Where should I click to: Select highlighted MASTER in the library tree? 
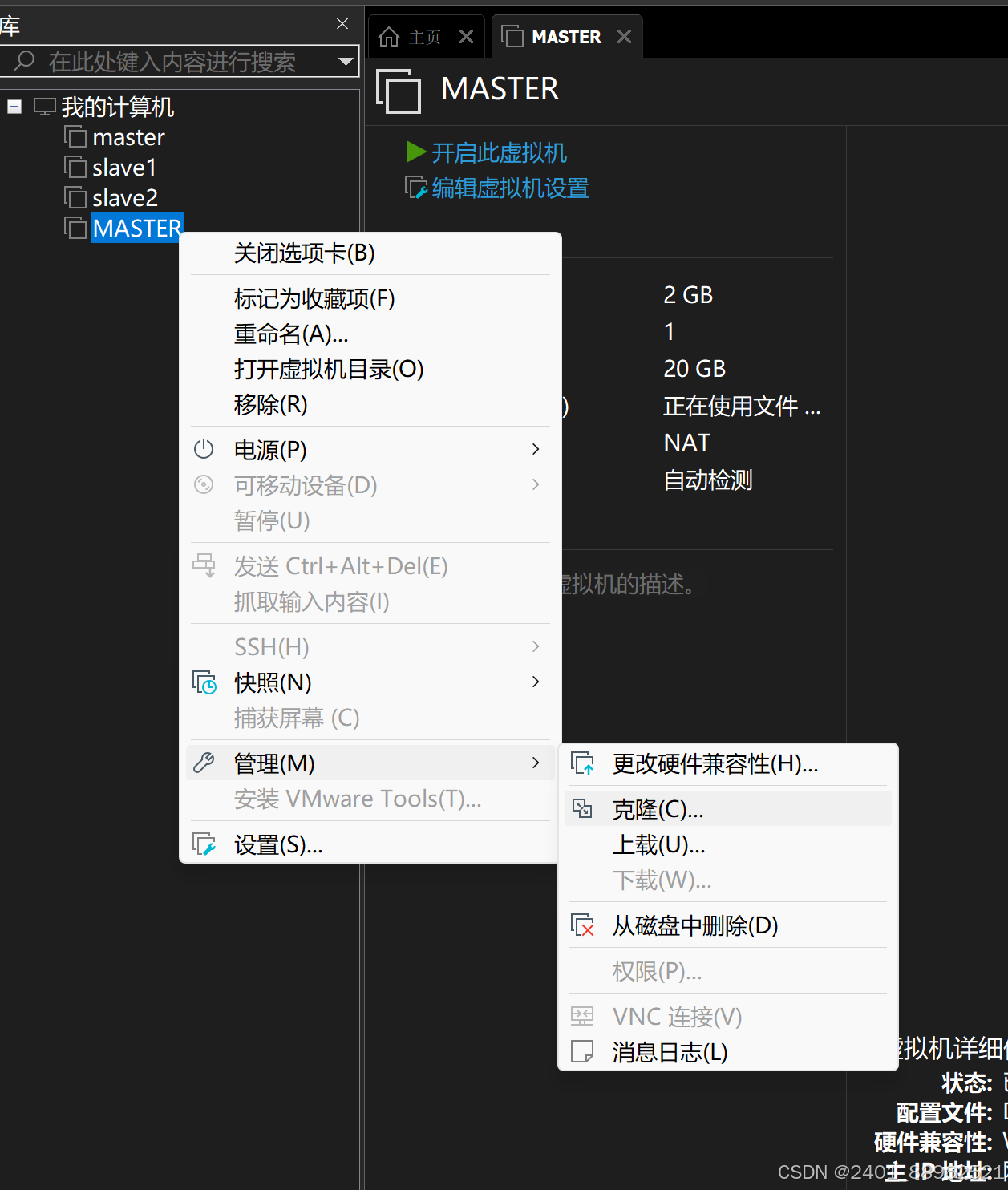tap(137, 229)
